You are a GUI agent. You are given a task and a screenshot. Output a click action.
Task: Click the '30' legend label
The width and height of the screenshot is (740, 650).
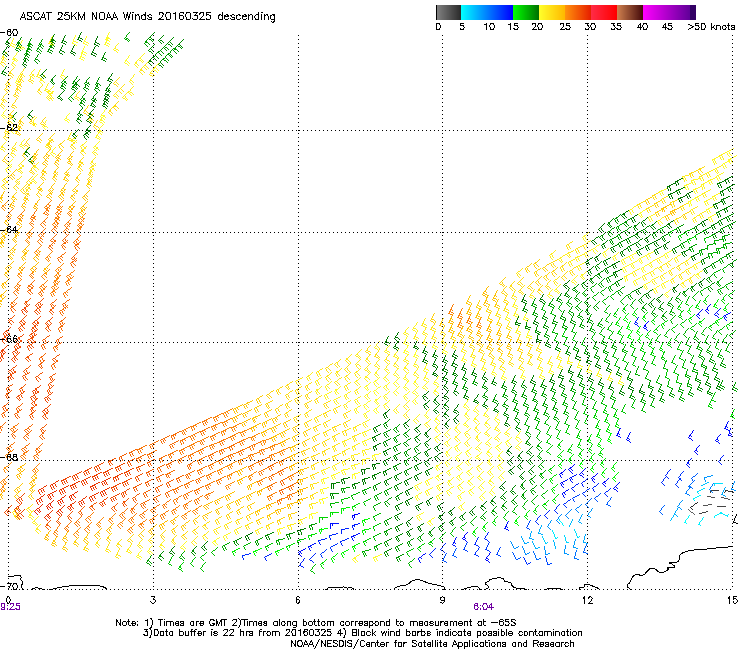click(590, 27)
